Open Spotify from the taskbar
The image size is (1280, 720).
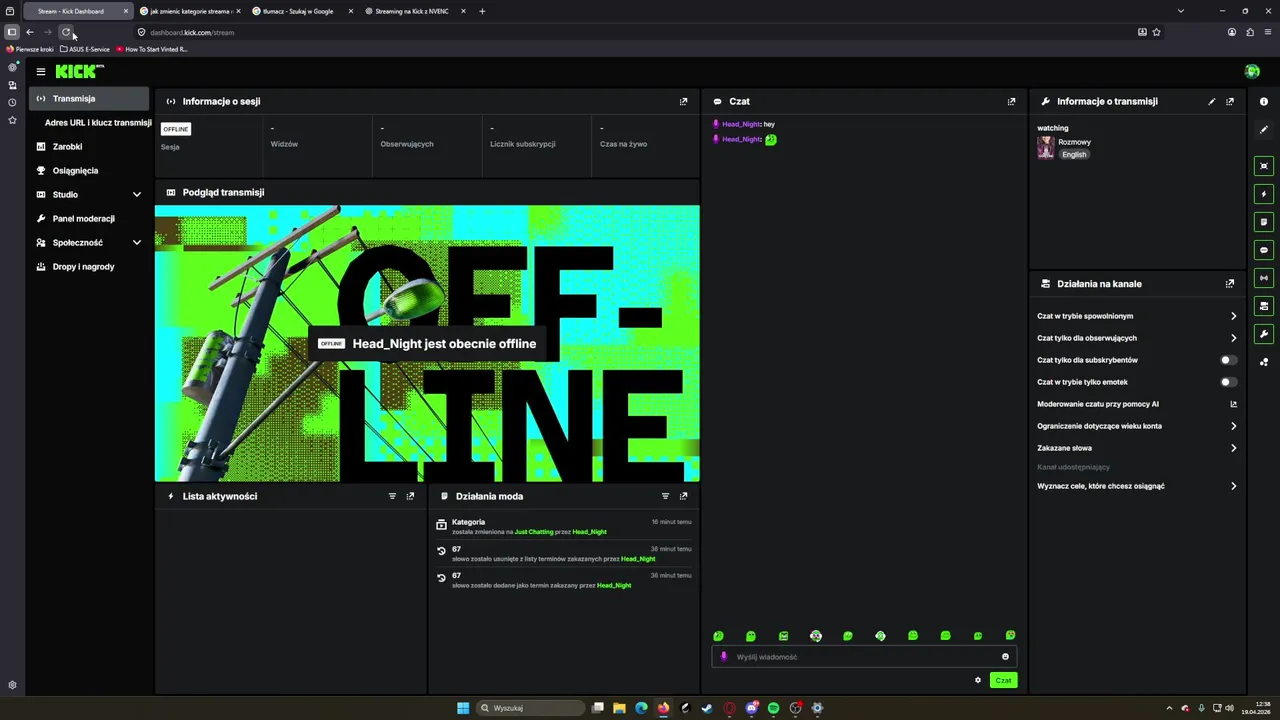773,708
